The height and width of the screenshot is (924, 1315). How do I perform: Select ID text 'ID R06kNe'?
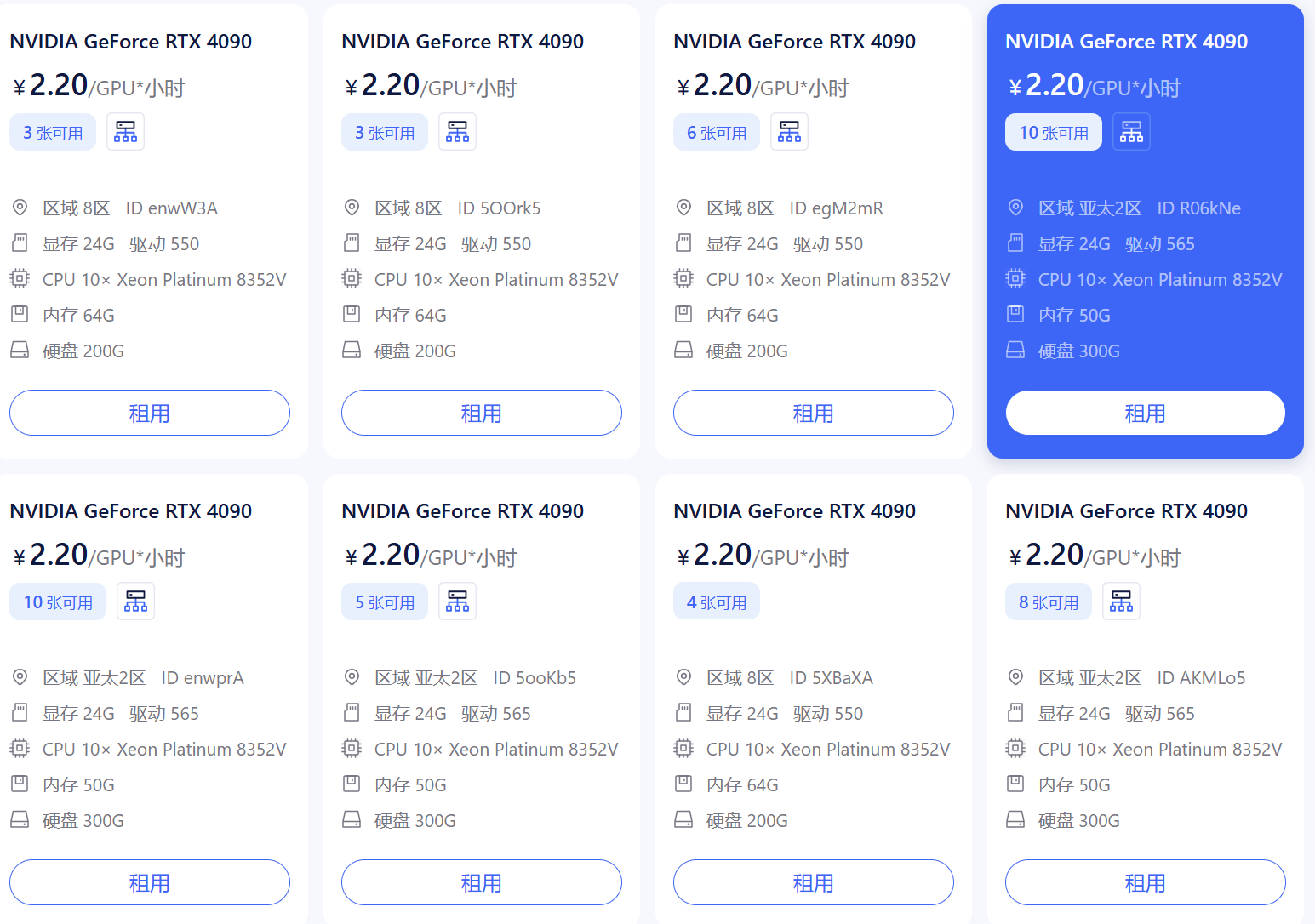1199,208
